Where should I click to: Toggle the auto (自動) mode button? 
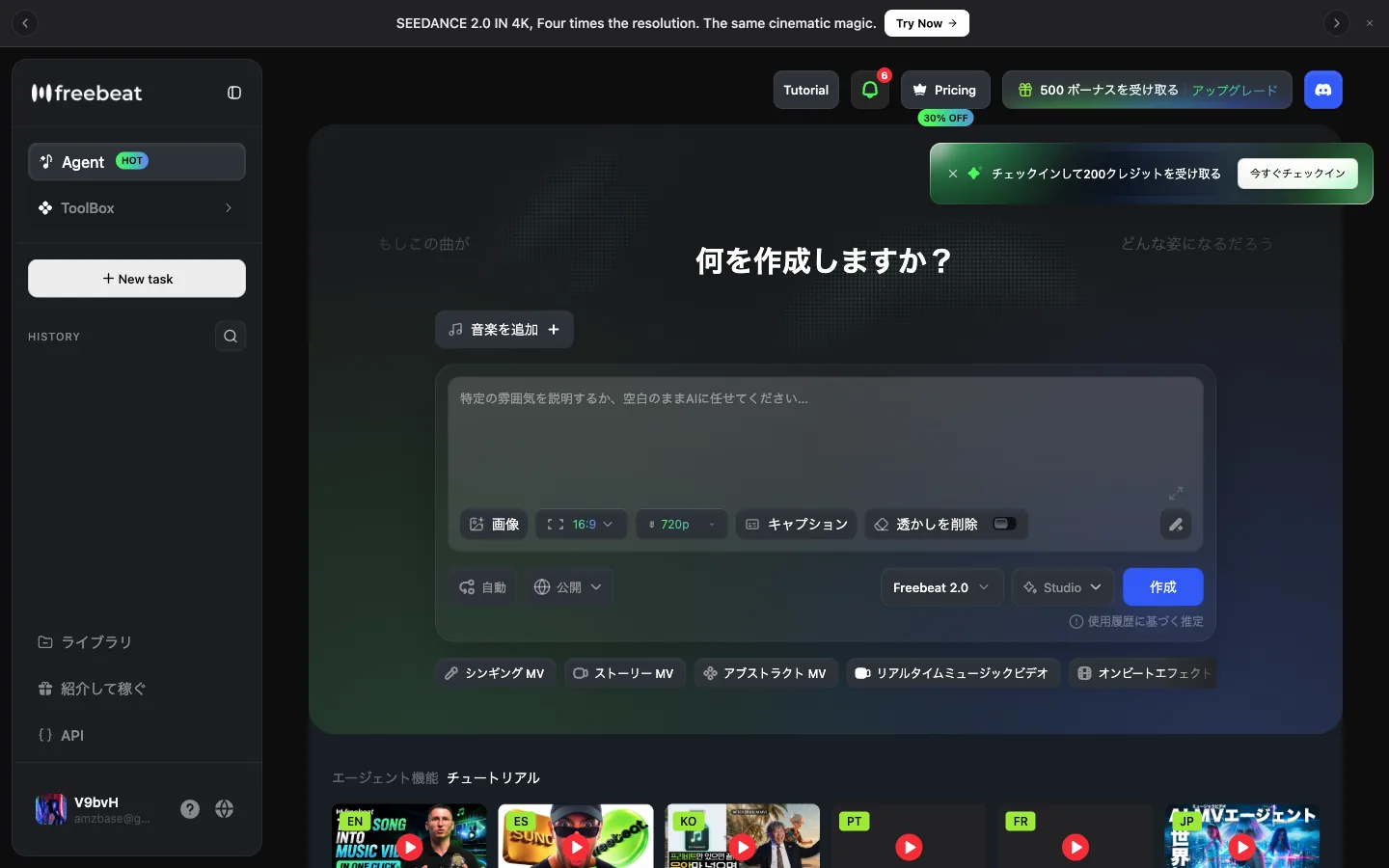tap(483, 587)
